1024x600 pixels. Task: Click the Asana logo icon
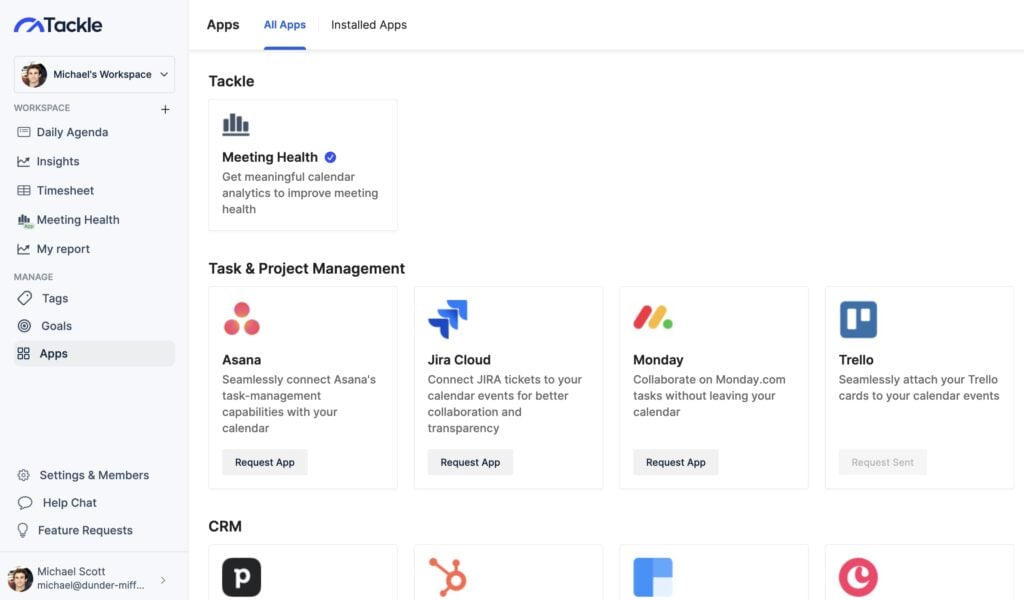click(x=242, y=319)
